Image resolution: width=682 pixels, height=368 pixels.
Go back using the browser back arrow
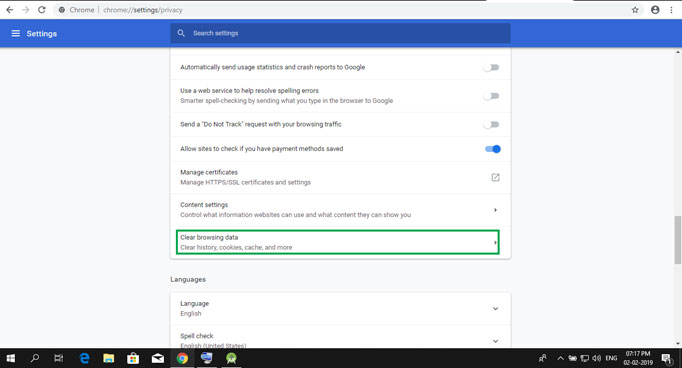10,10
